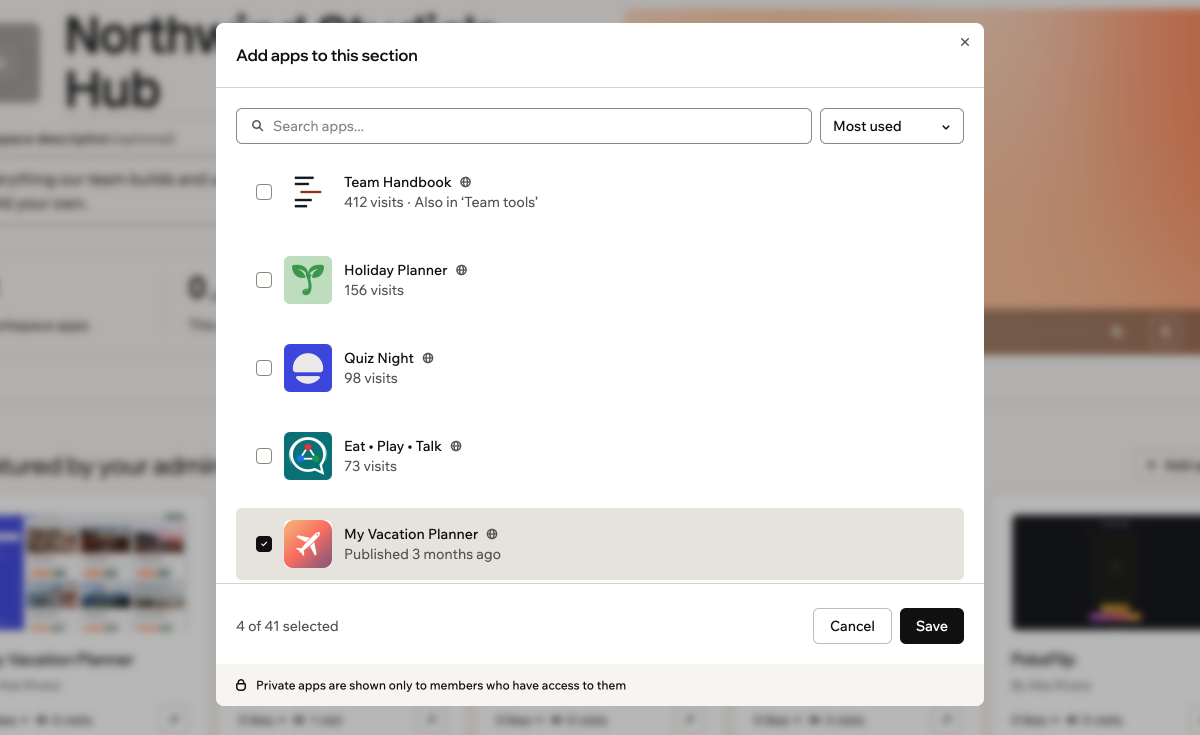Click the '156 visits' text
This screenshot has width=1200, height=735.
click(374, 290)
